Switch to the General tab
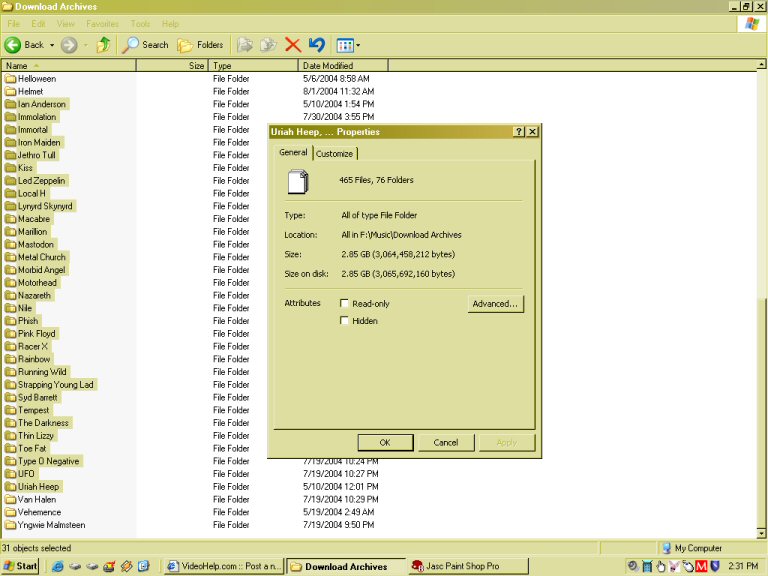This screenshot has width=768, height=576. (x=293, y=152)
